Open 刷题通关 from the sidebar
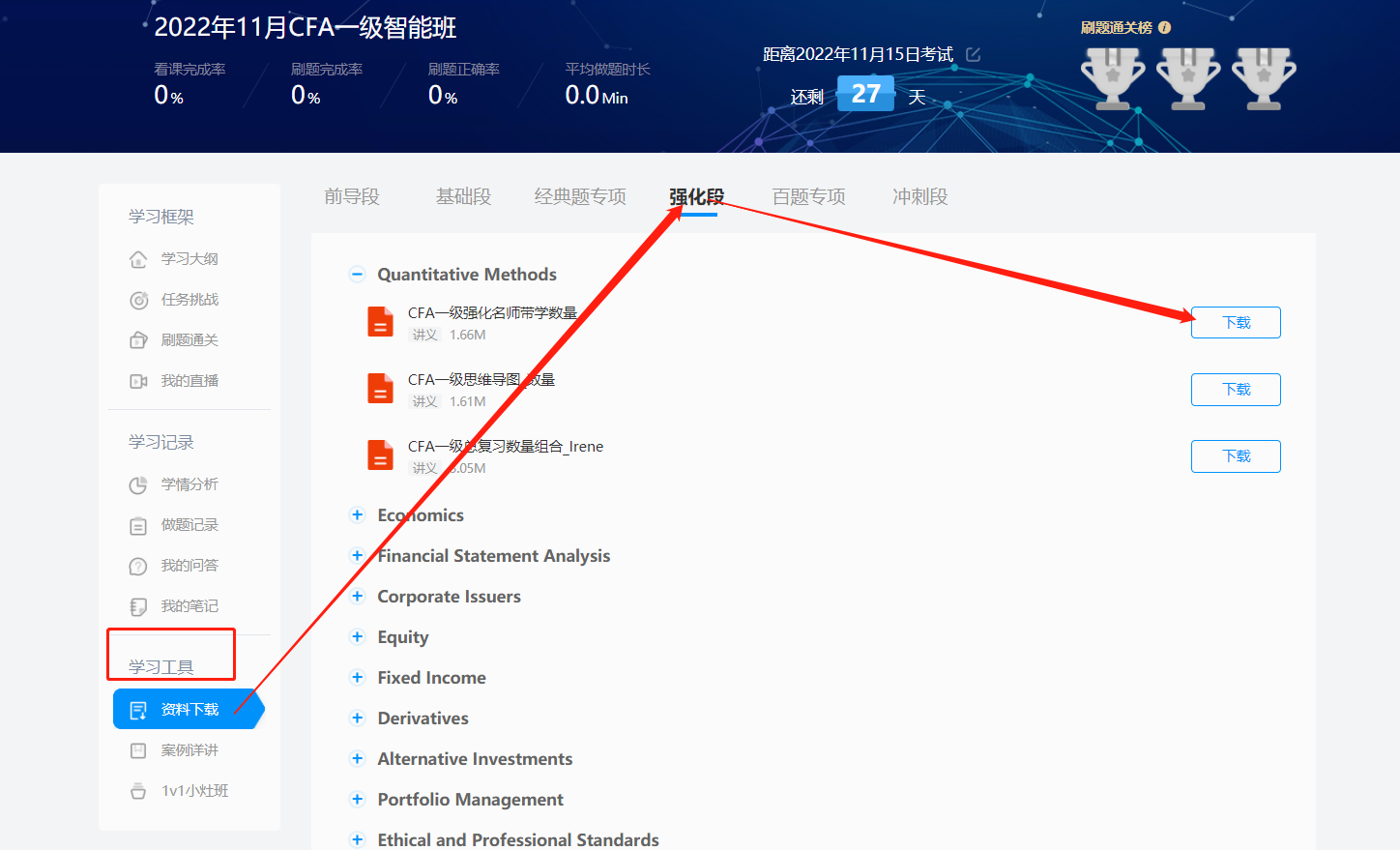The image size is (1400, 850). pyautogui.click(x=190, y=340)
